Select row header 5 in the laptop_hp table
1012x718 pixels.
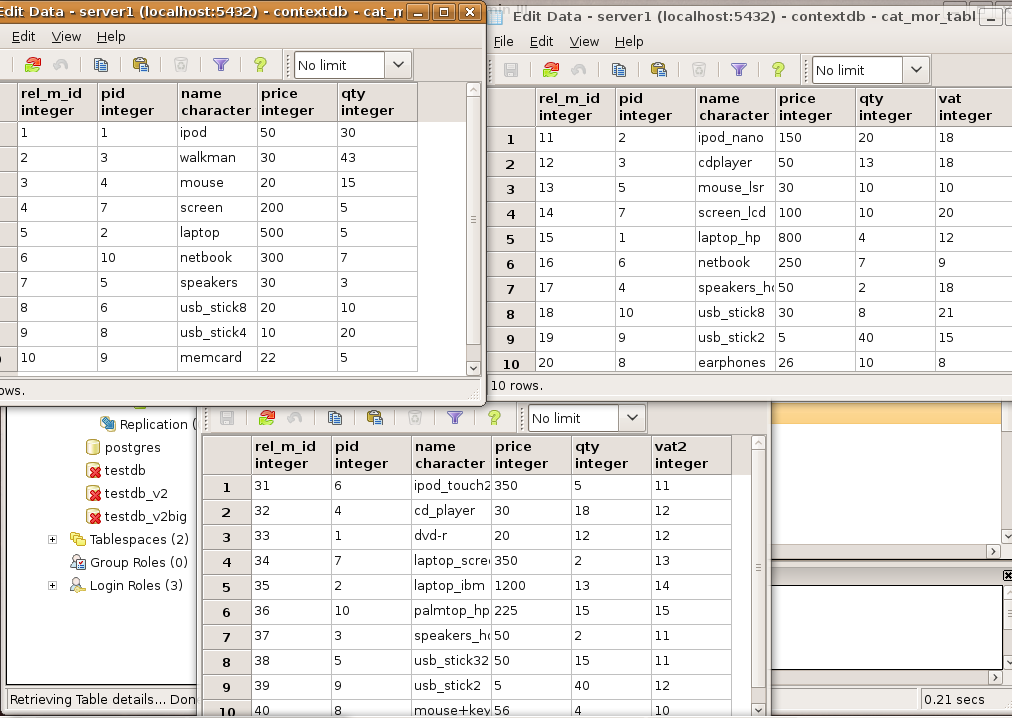coord(511,239)
